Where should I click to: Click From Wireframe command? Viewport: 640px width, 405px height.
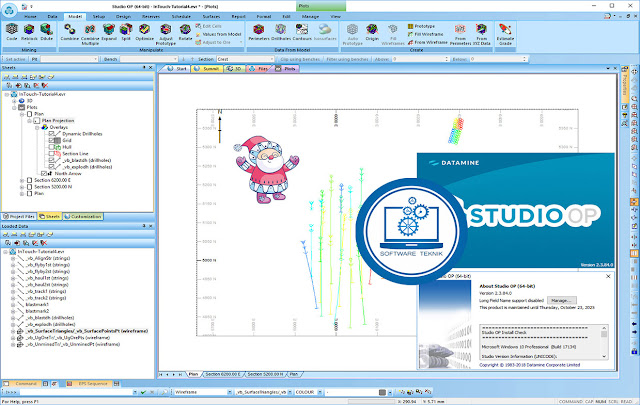[427, 42]
